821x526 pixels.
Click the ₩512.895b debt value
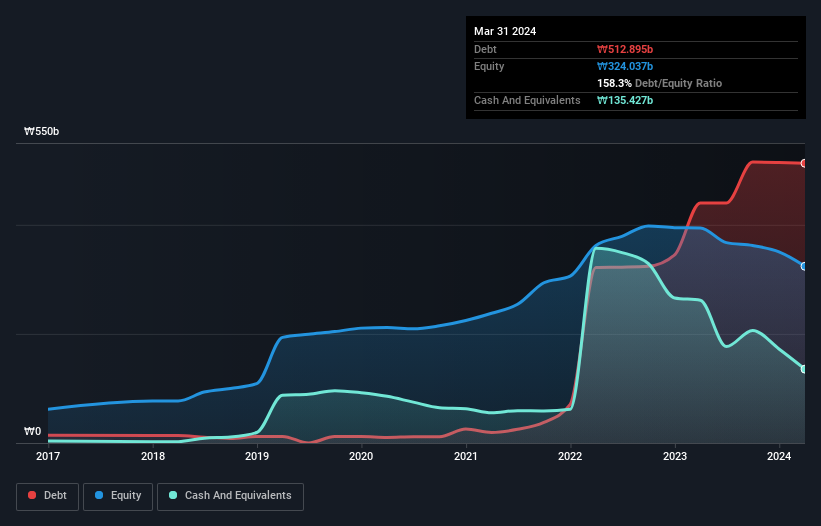pyautogui.click(x=625, y=49)
